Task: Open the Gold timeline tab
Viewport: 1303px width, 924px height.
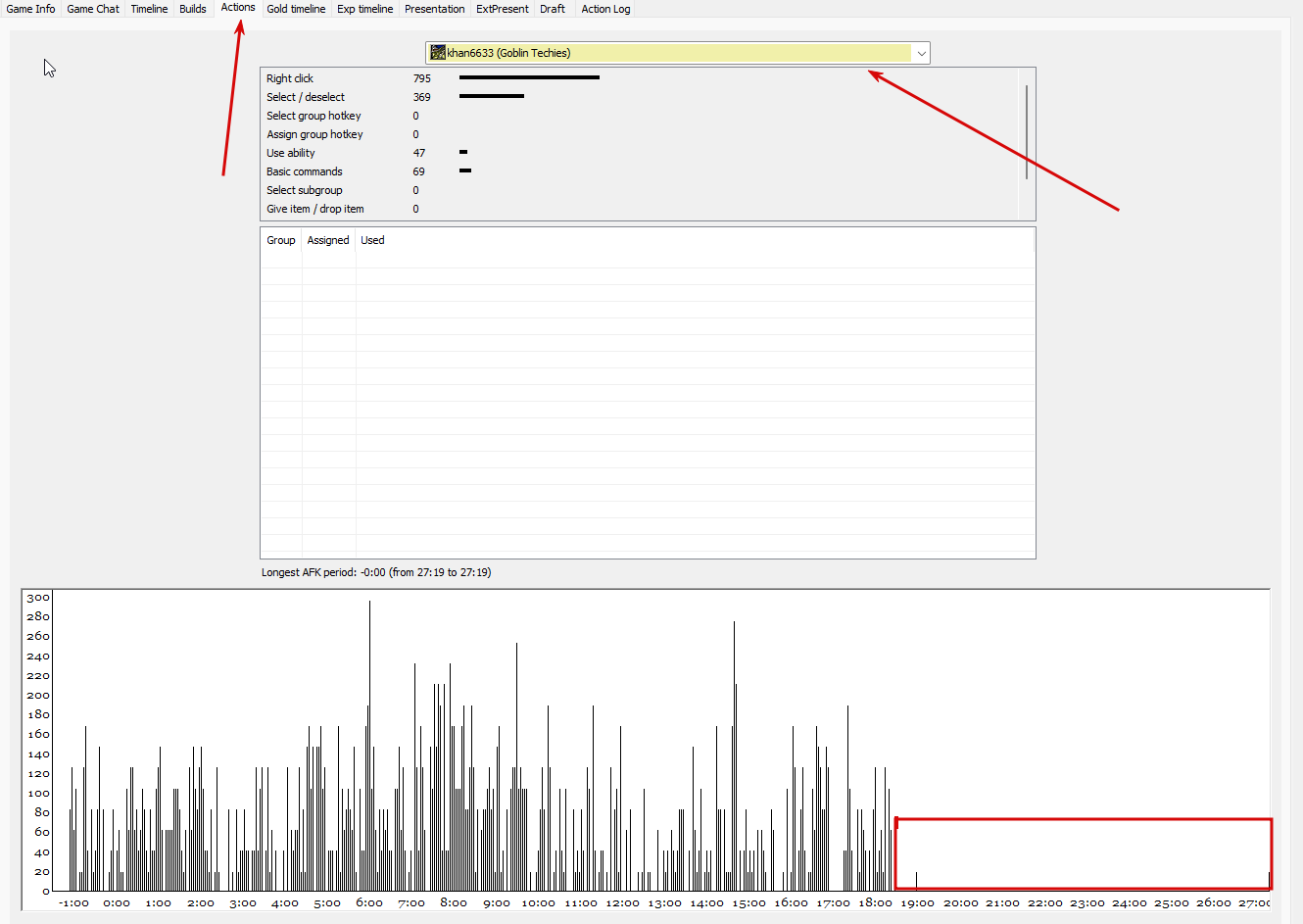Action: [x=296, y=9]
